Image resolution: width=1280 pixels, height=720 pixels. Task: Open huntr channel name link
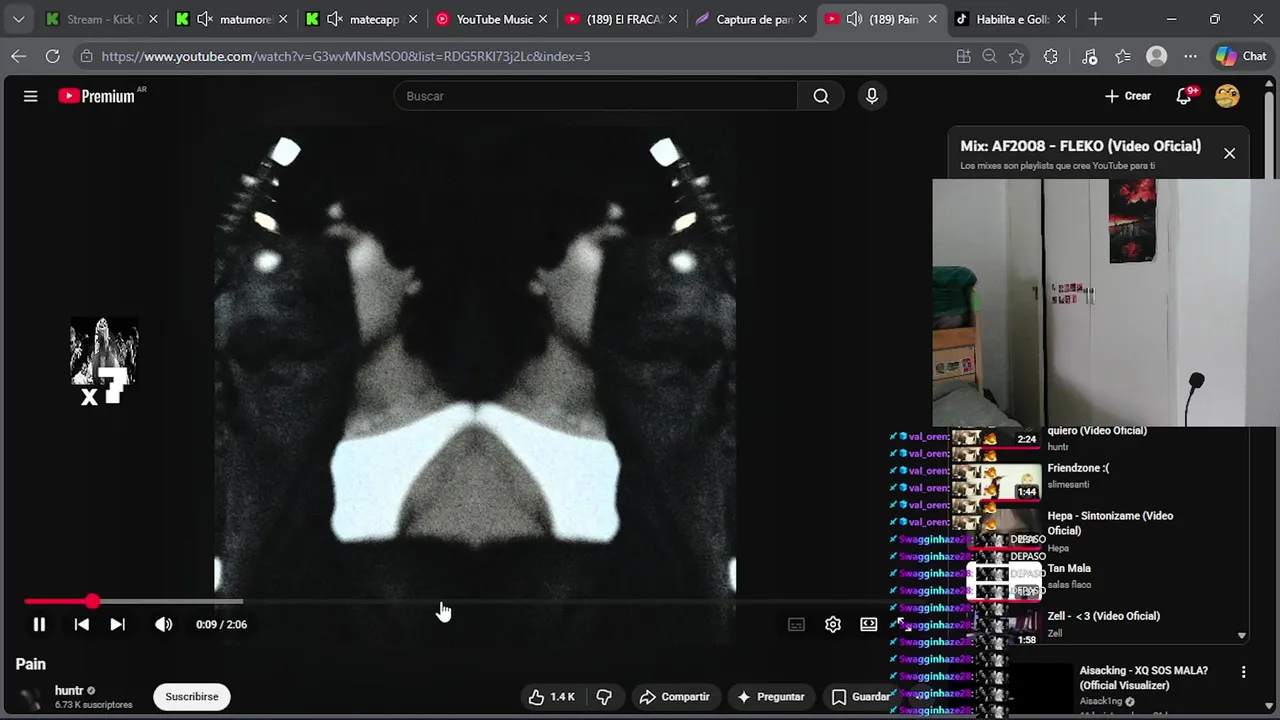pyautogui.click(x=69, y=690)
